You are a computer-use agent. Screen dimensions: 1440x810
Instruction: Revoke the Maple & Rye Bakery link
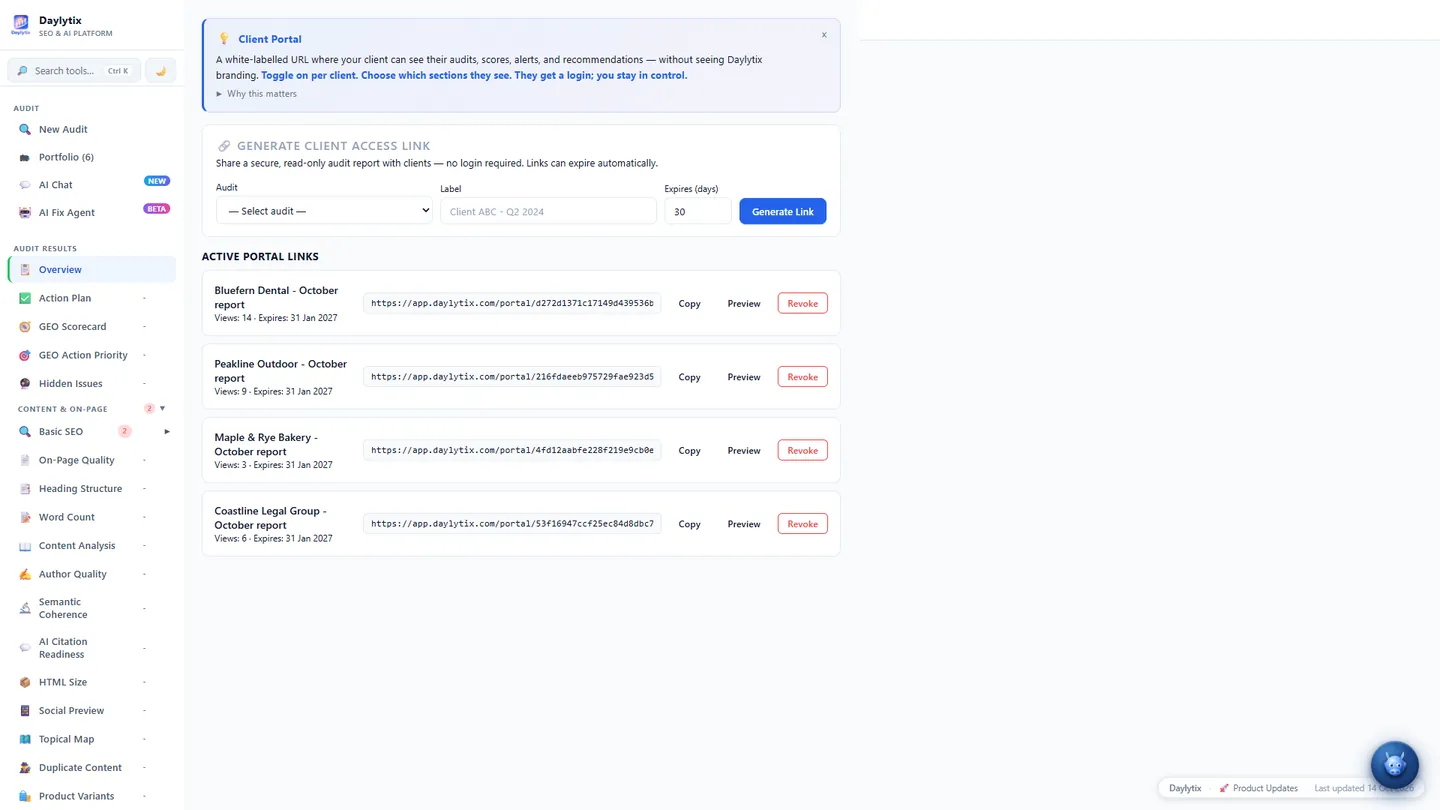tap(803, 450)
